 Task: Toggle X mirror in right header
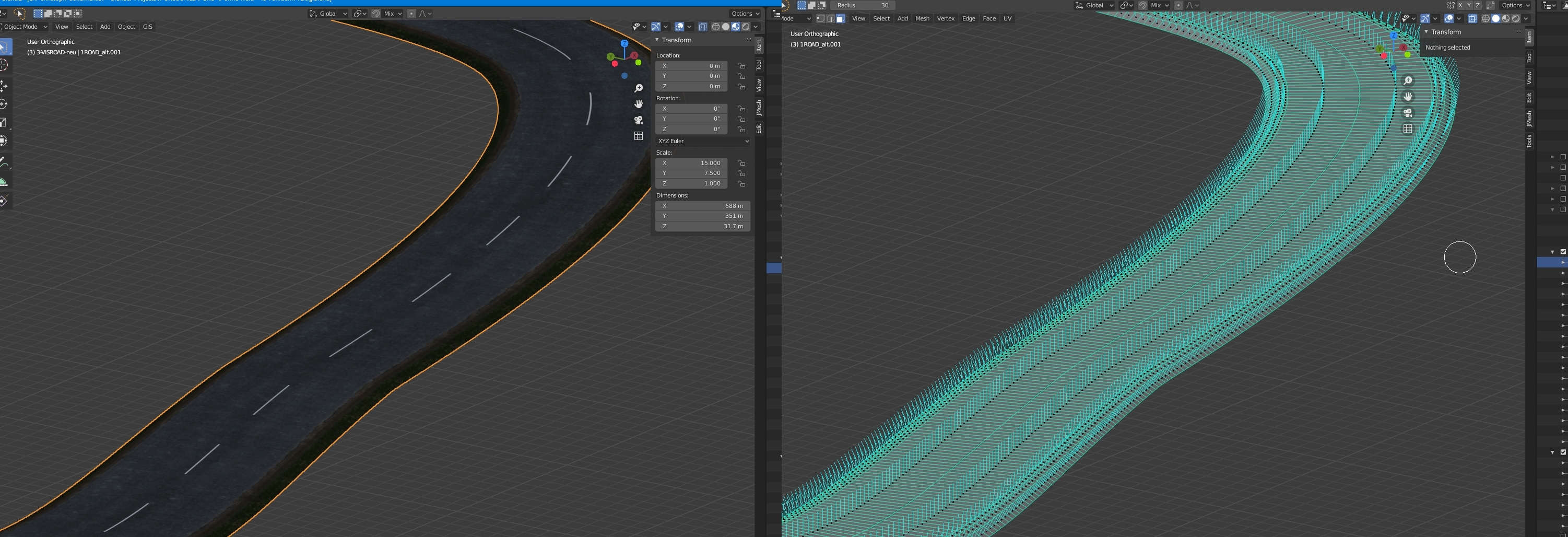[x=1461, y=5]
